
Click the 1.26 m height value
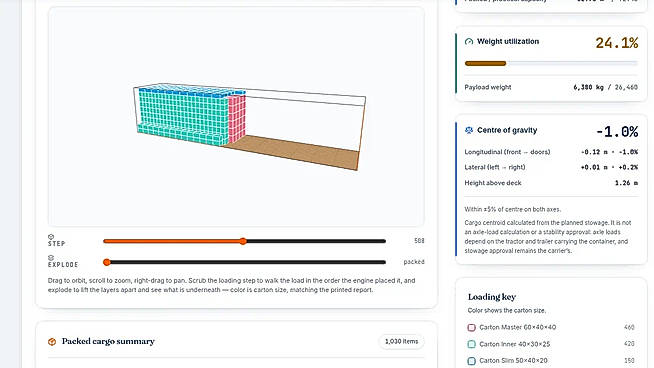pos(626,183)
